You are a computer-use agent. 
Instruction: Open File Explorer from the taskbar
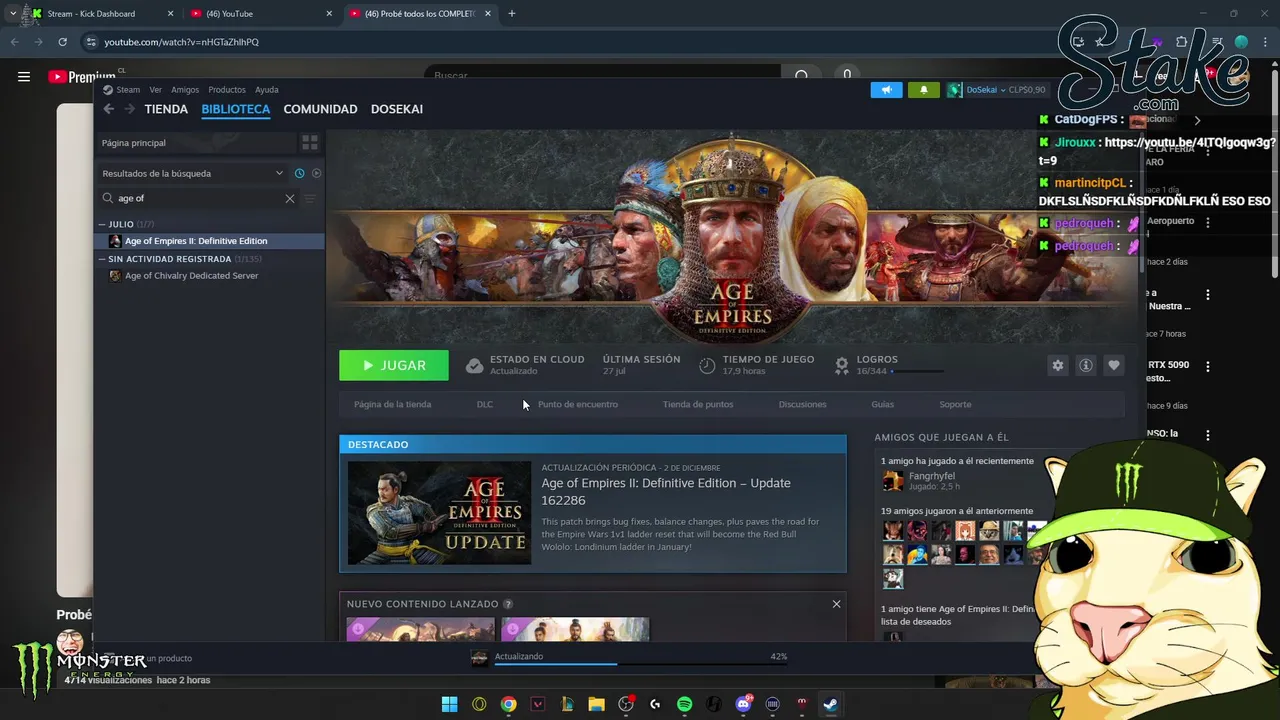[x=596, y=704]
